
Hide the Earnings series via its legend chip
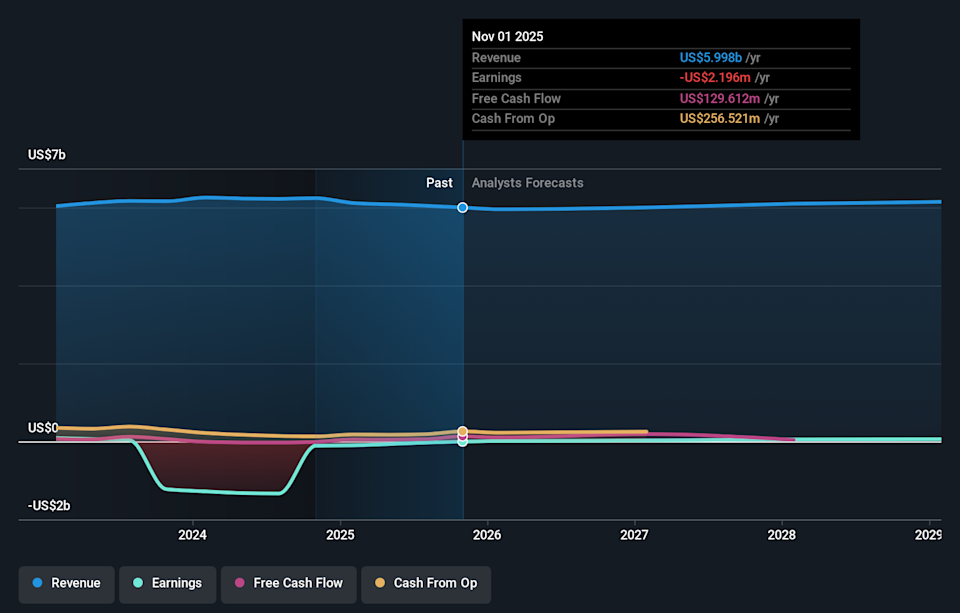167,583
